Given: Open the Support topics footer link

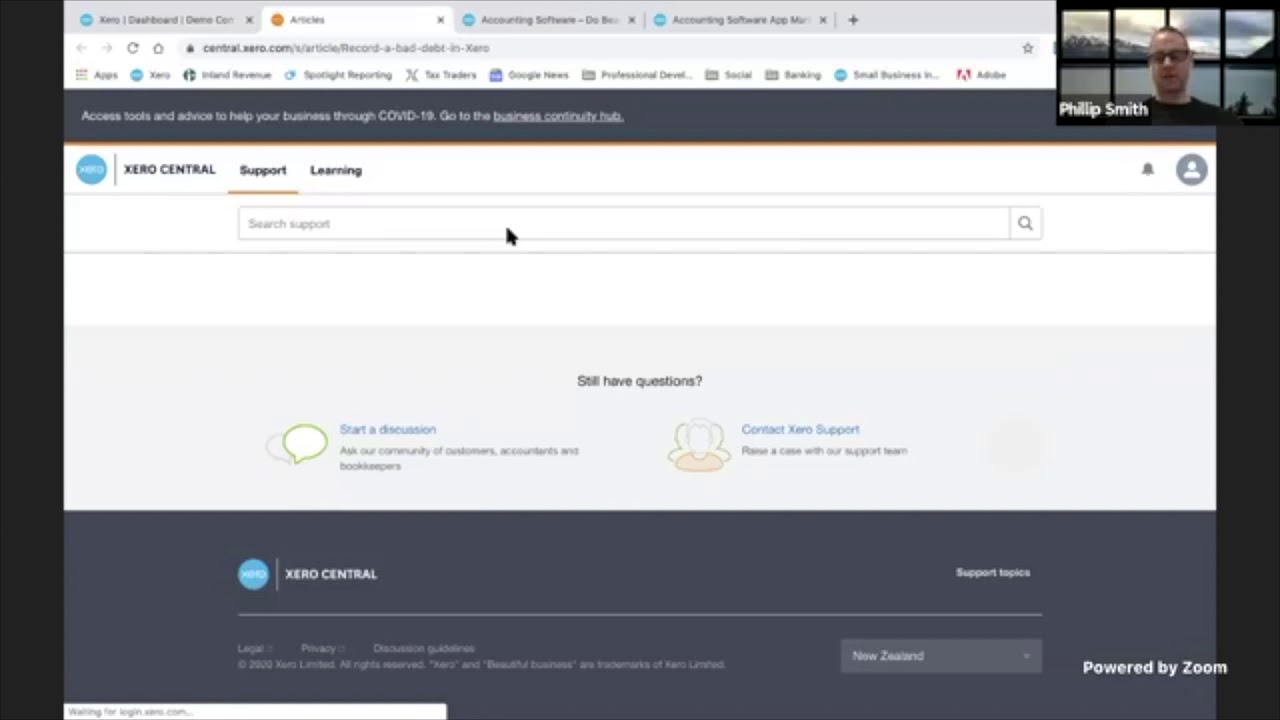Looking at the screenshot, I should coord(993,573).
